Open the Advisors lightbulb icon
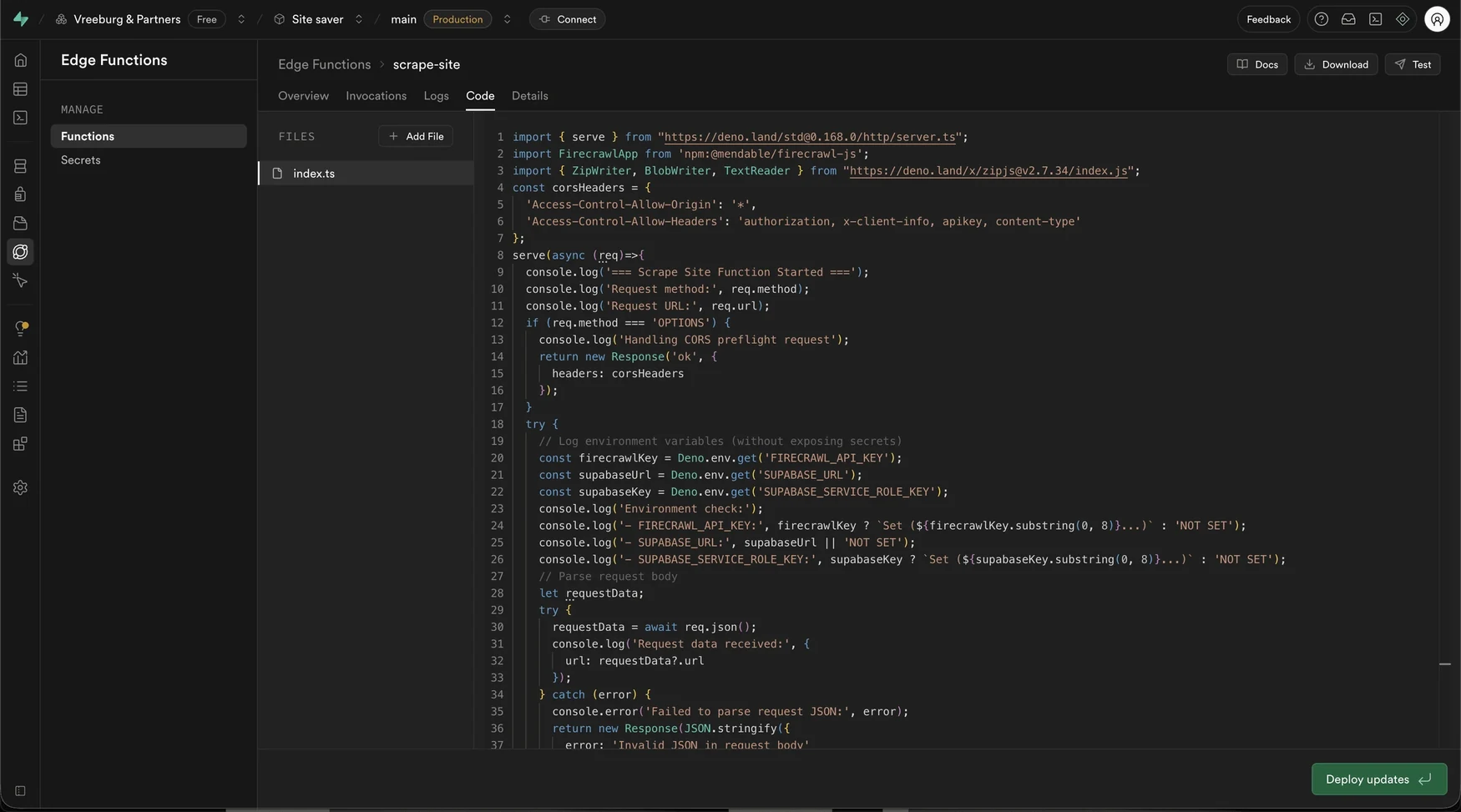 coord(20,329)
